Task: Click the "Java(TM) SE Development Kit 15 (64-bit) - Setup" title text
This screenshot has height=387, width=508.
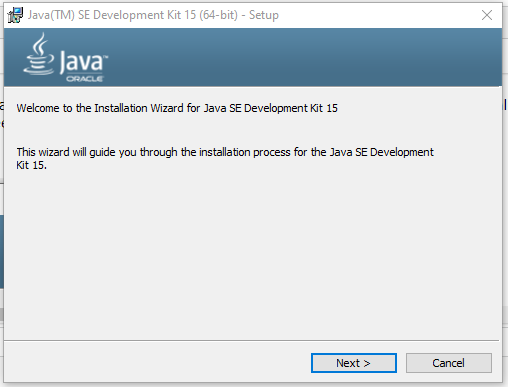Action: [153, 15]
